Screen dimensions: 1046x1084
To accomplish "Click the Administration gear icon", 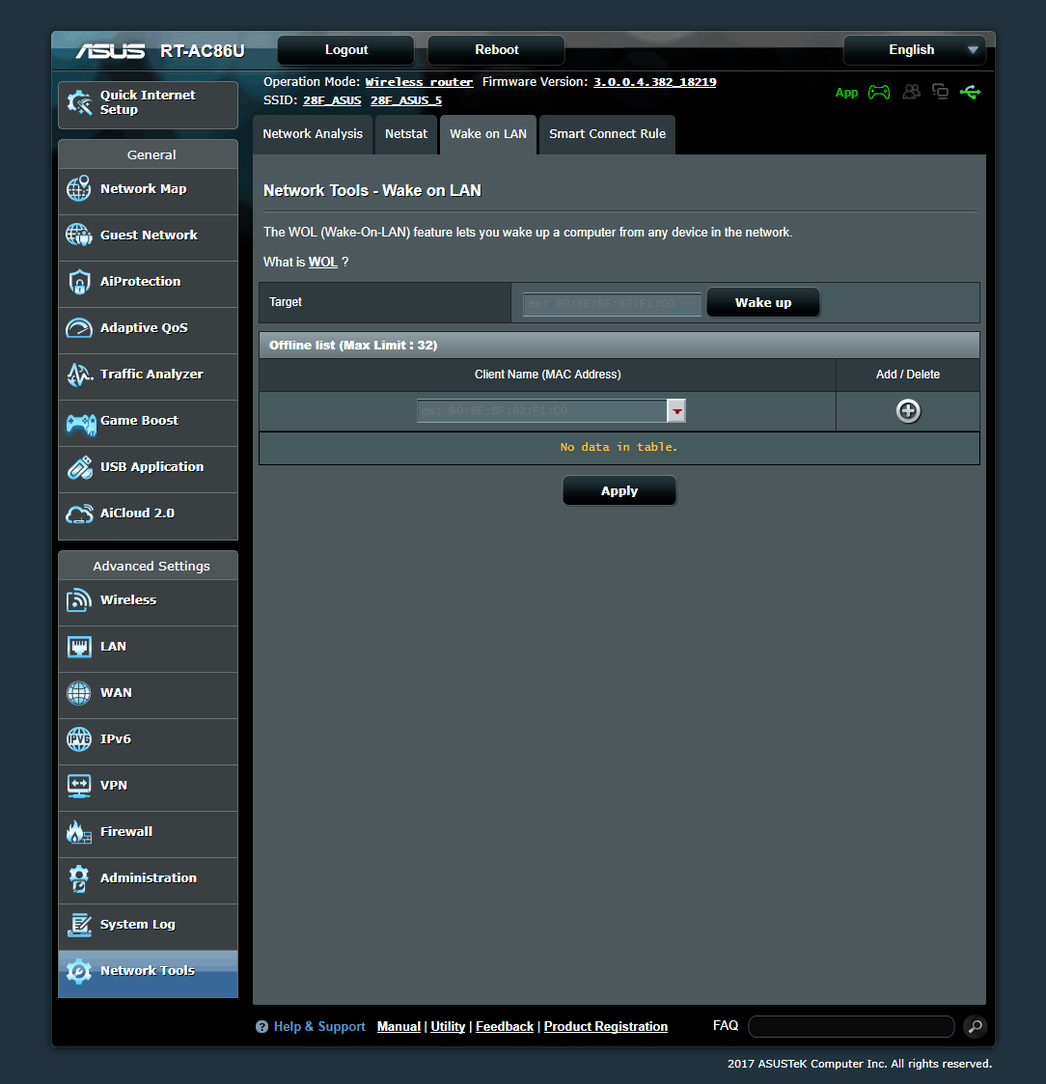I will (x=79, y=879).
